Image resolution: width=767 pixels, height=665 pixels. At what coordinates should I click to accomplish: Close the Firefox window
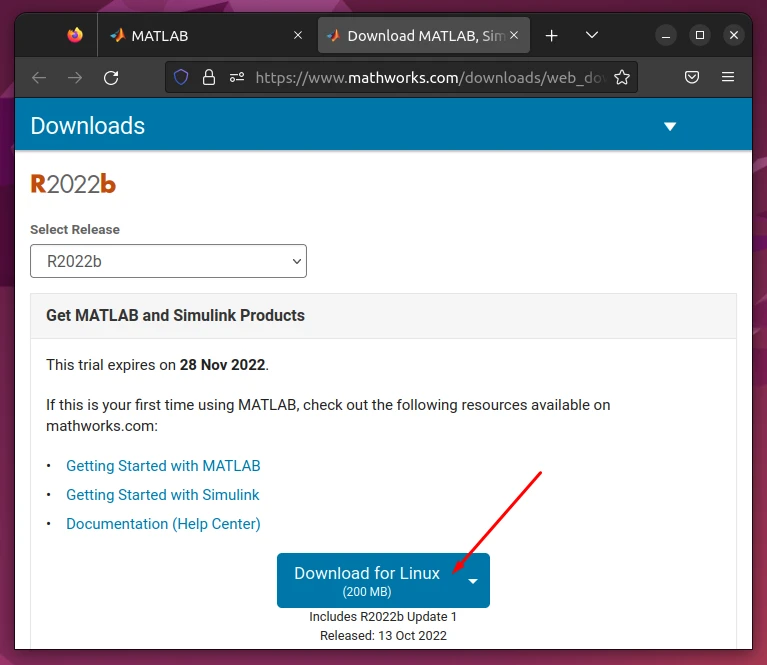(x=734, y=35)
